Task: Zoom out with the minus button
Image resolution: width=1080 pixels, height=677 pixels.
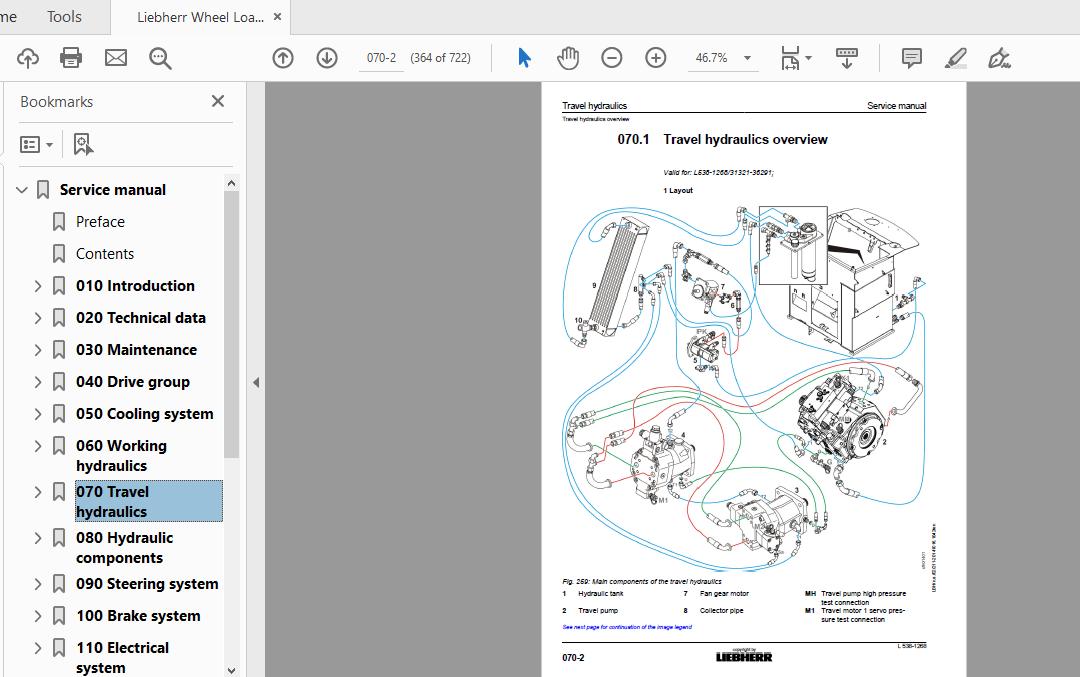Action: pyautogui.click(x=612, y=58)
